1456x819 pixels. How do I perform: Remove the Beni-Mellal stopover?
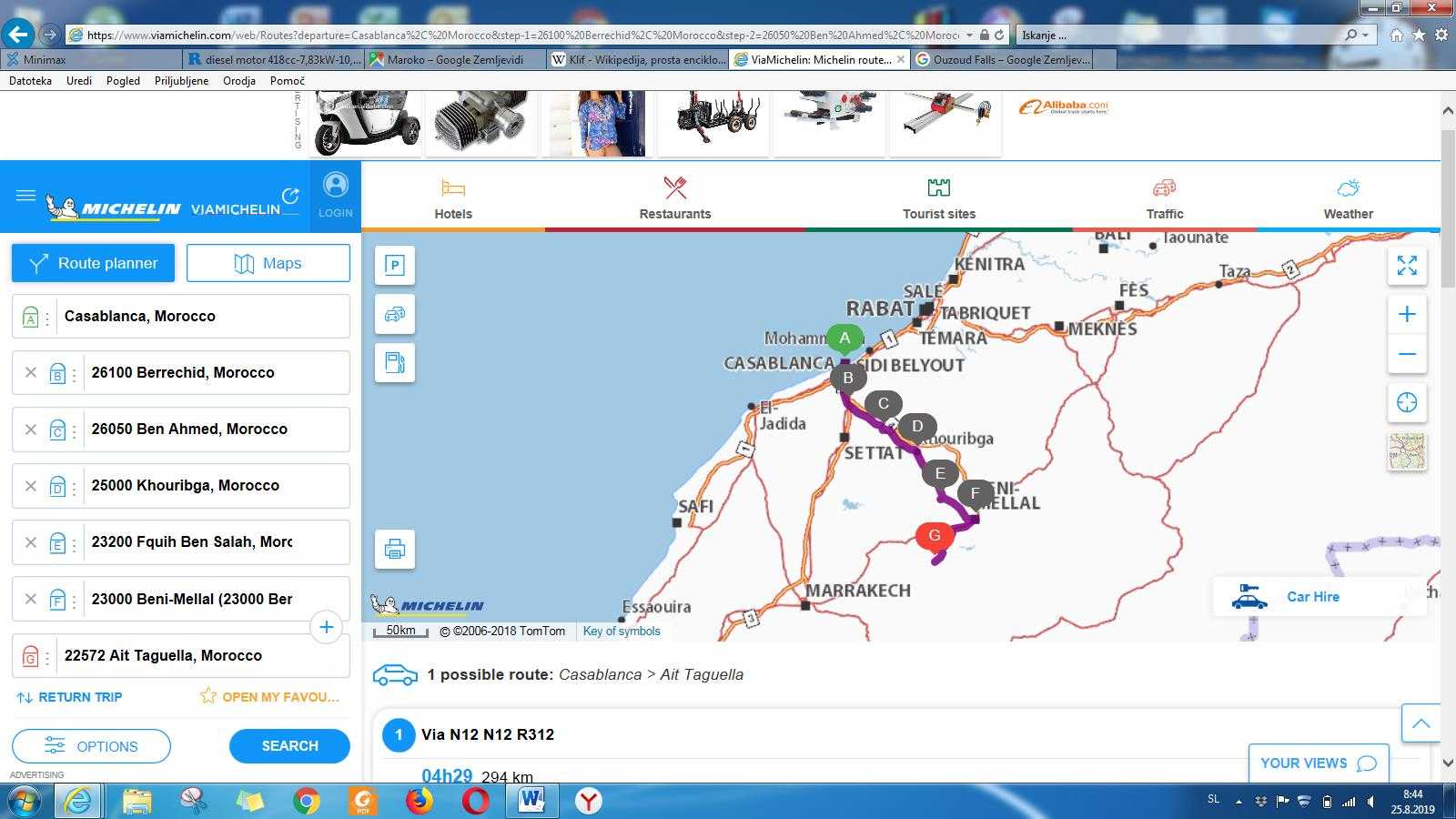tap(31, 599)
